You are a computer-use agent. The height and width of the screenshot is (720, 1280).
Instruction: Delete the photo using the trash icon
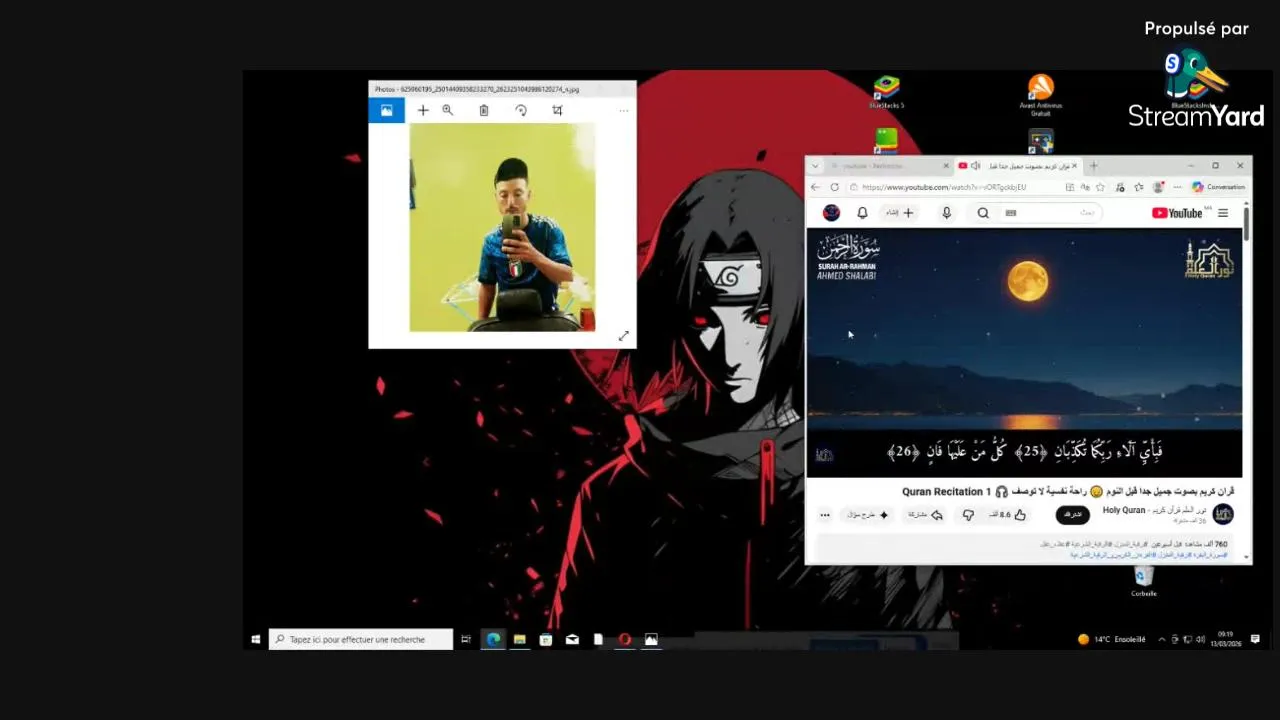[484, 110]
